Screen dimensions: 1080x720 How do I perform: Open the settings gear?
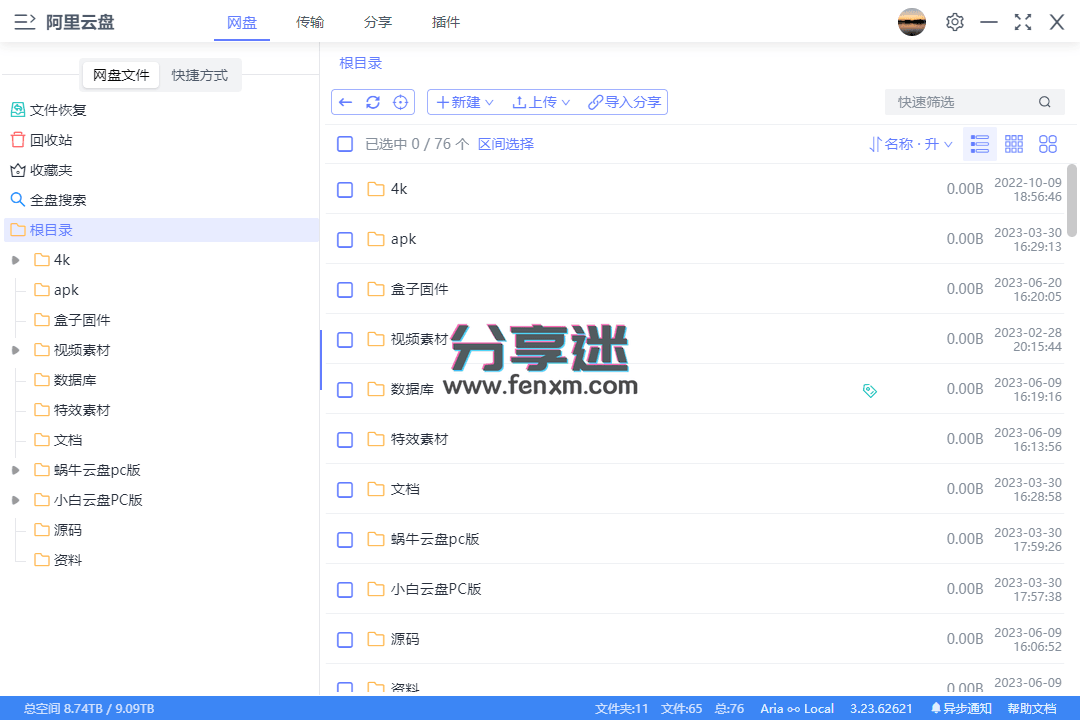[954, 21]
